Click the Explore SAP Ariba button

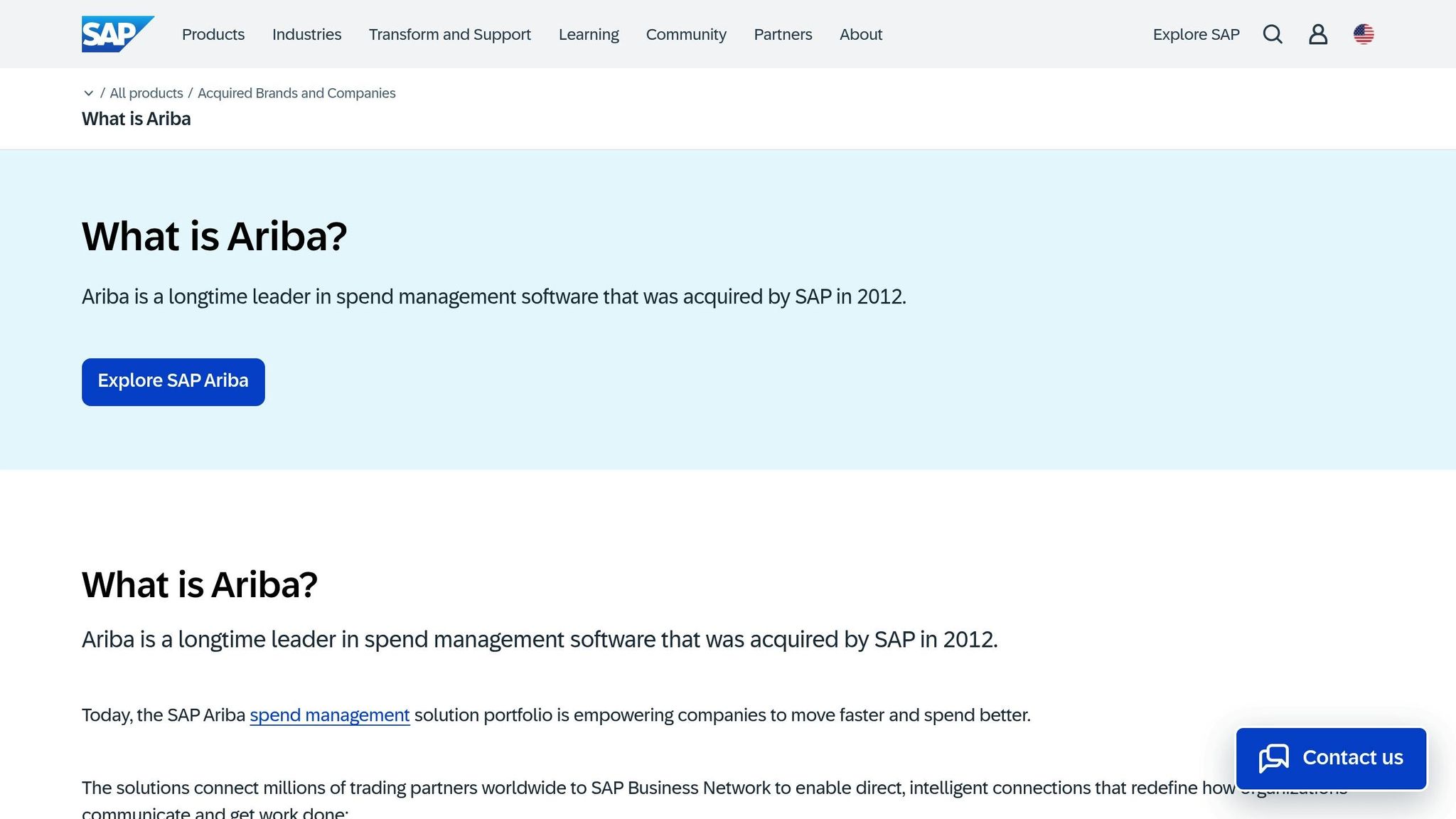point(173,382)
